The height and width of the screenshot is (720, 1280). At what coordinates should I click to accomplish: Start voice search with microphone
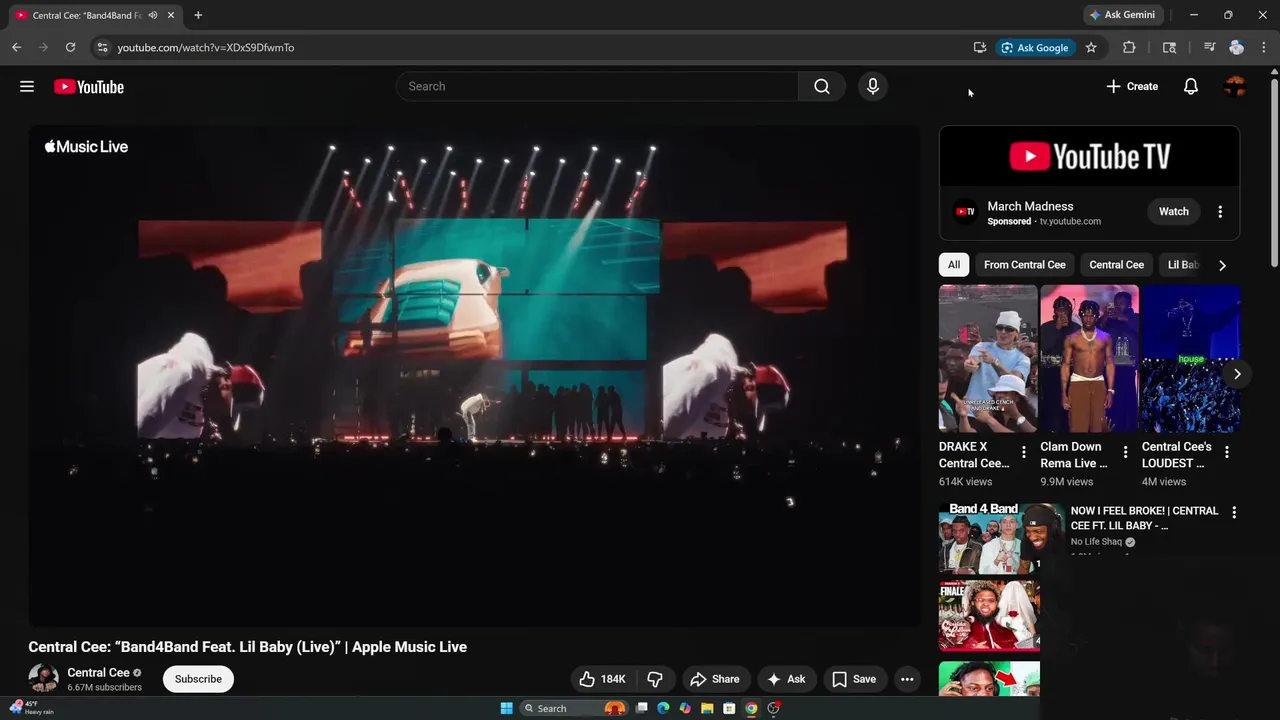tap(873, 87)
